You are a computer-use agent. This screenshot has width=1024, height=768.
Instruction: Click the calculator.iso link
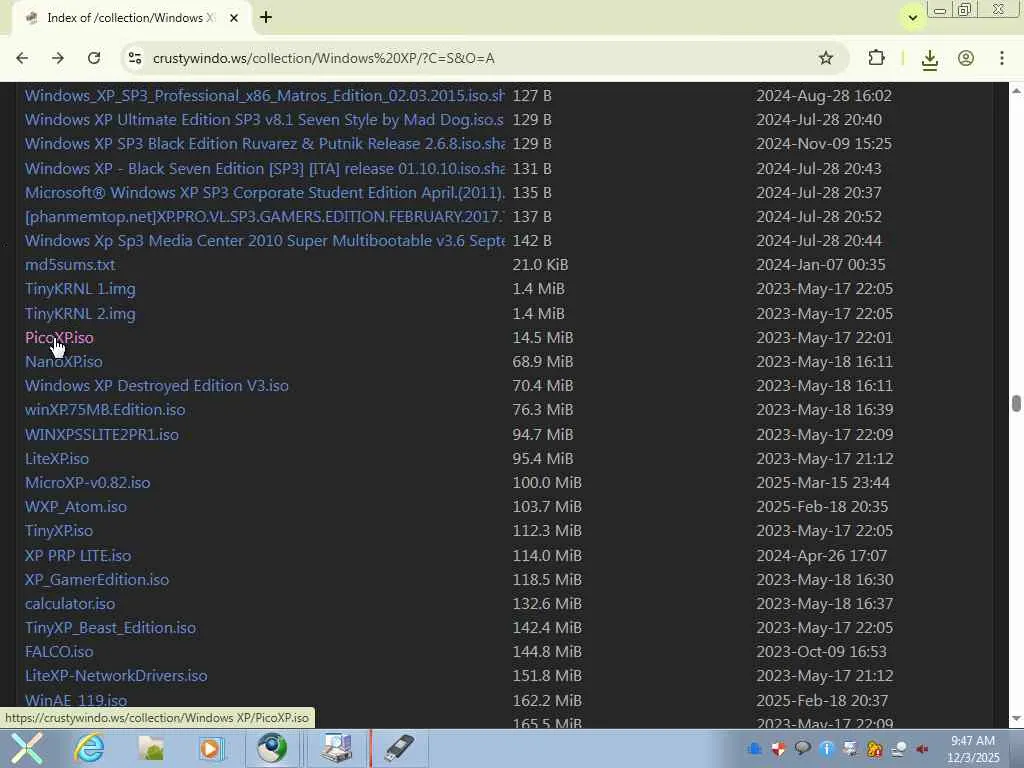(70, 604)
